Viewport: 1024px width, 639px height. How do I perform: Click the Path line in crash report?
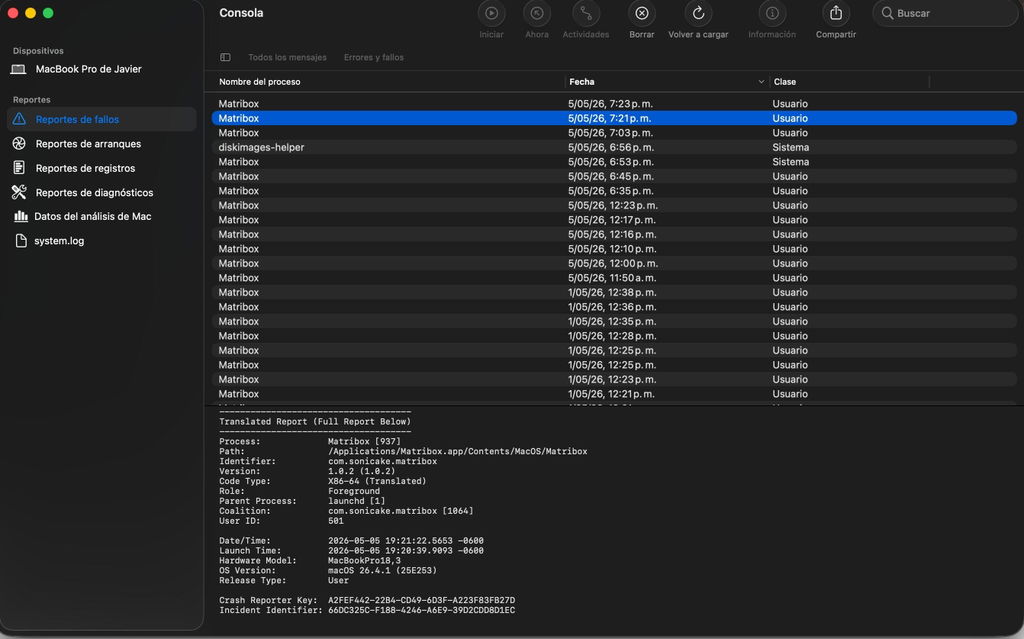[403, 451]
